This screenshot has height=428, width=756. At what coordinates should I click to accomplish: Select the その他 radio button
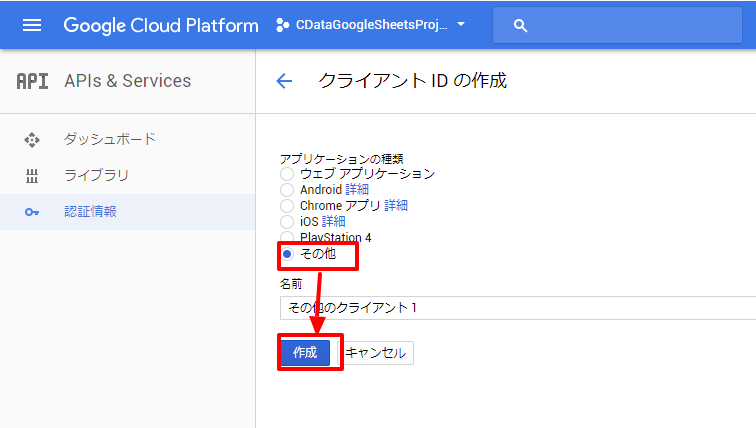point(287,254)
